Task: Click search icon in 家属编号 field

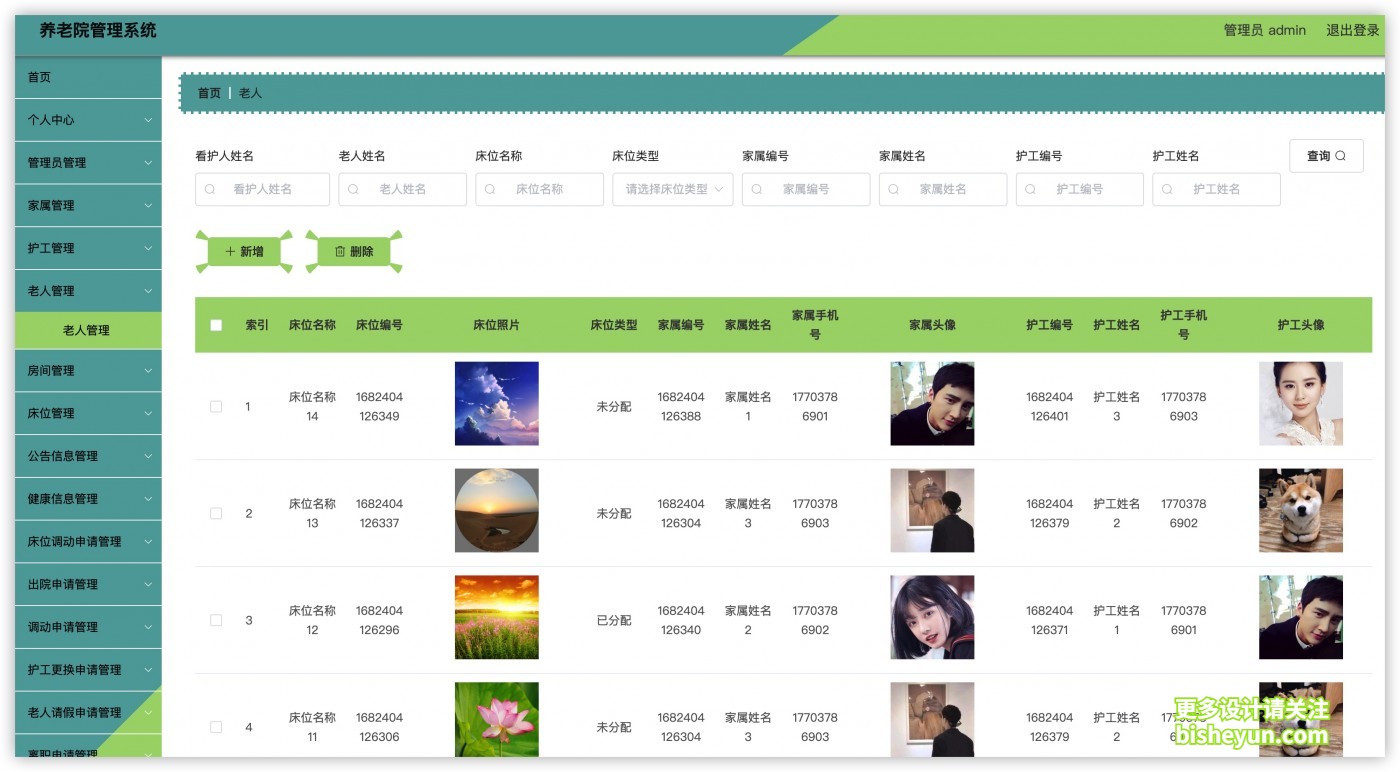Action: click(758, 189)
